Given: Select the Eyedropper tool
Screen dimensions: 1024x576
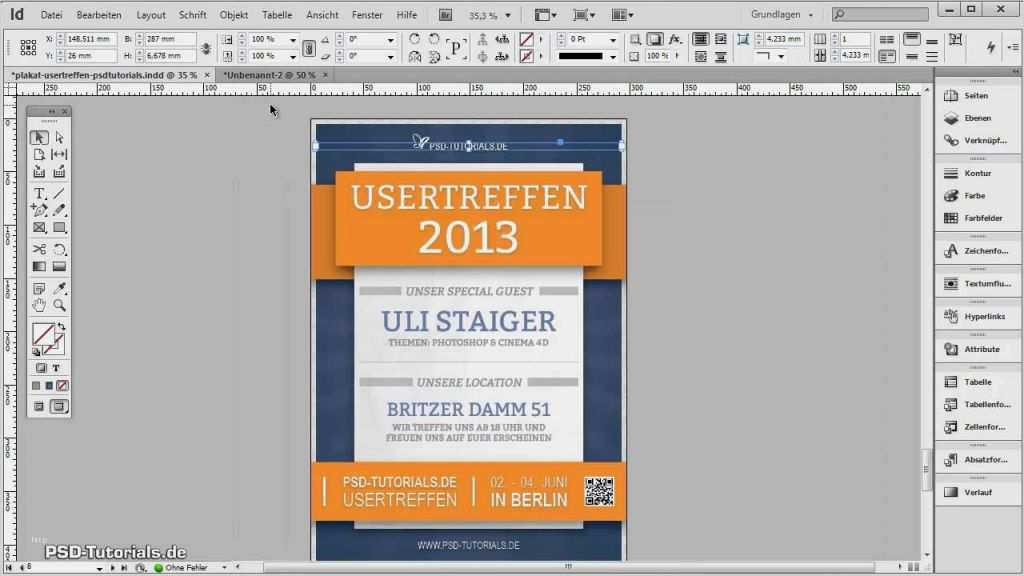Looking at the screenshot, I should tap(58, 288).
